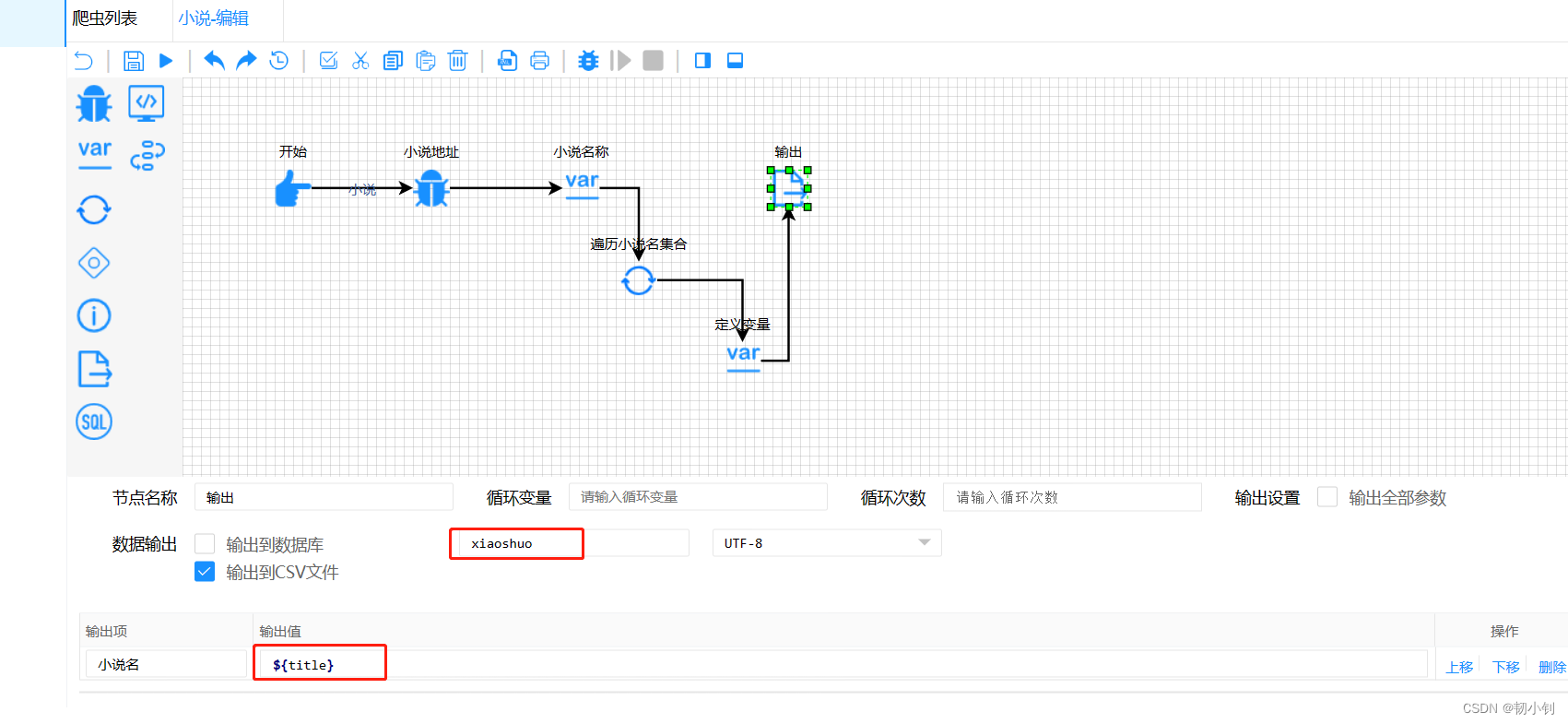Open the XML view document icon

(507, 61)
